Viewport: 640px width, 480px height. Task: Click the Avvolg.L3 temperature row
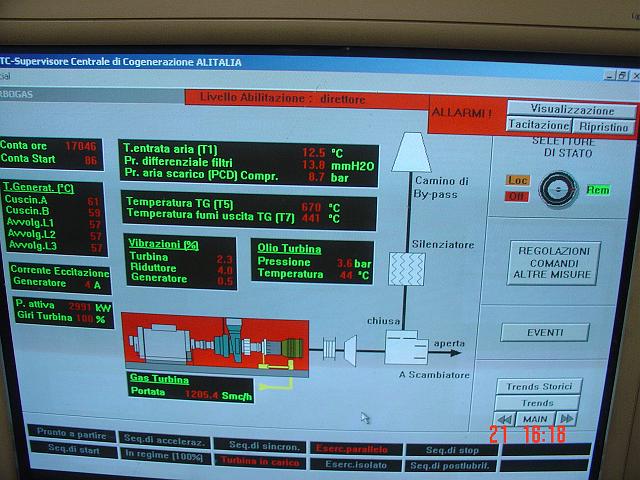pyautogui.click(x=56, y=247)
